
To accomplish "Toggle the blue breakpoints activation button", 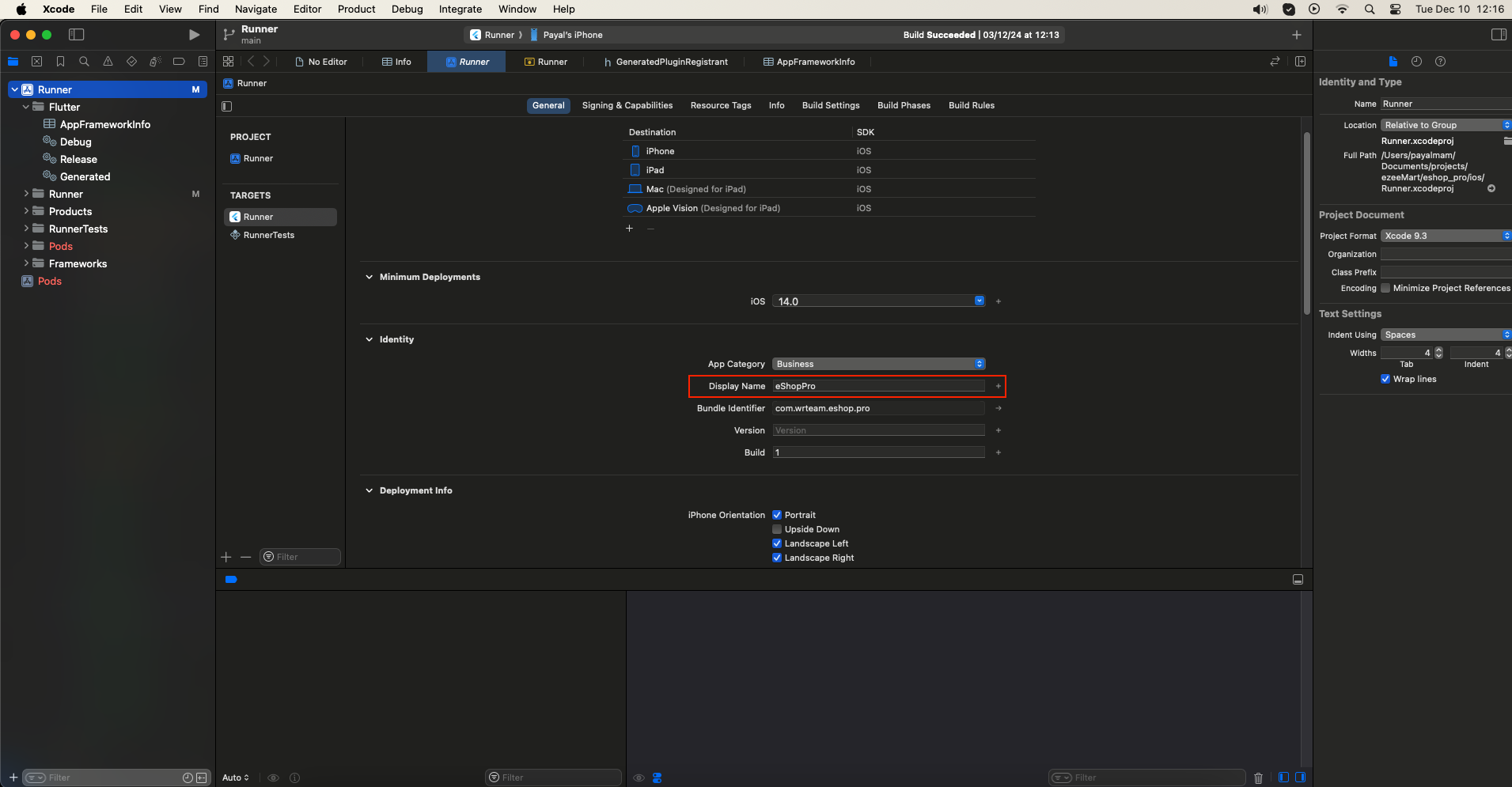I will coord(231,580).
